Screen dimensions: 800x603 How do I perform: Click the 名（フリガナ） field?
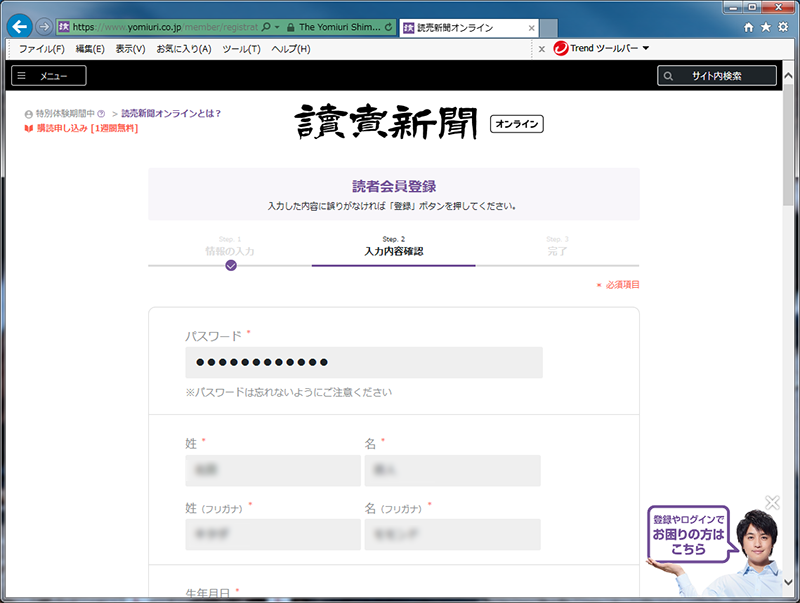pos(453,535)
